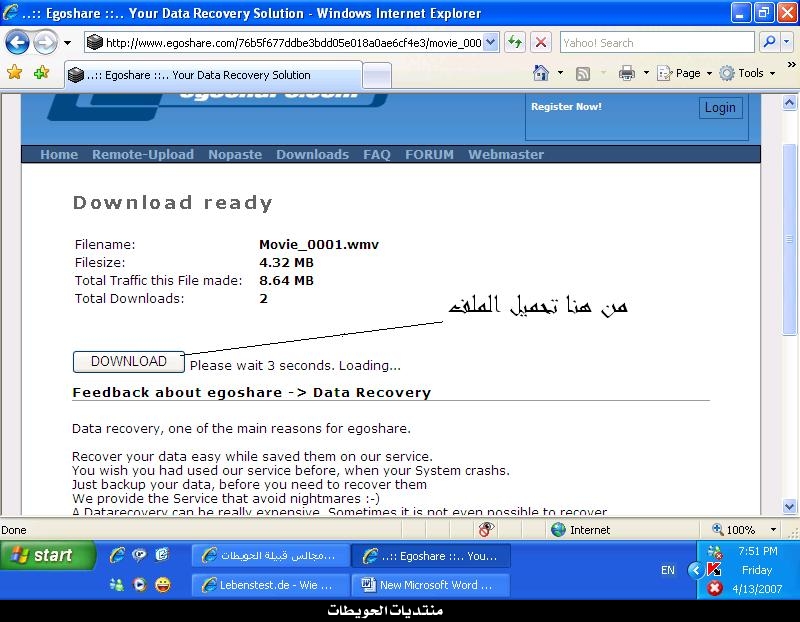The width and height of the screenshot is (800, 622).
Task: Open the FAQ navigation link
Action: tap(377, 154)
